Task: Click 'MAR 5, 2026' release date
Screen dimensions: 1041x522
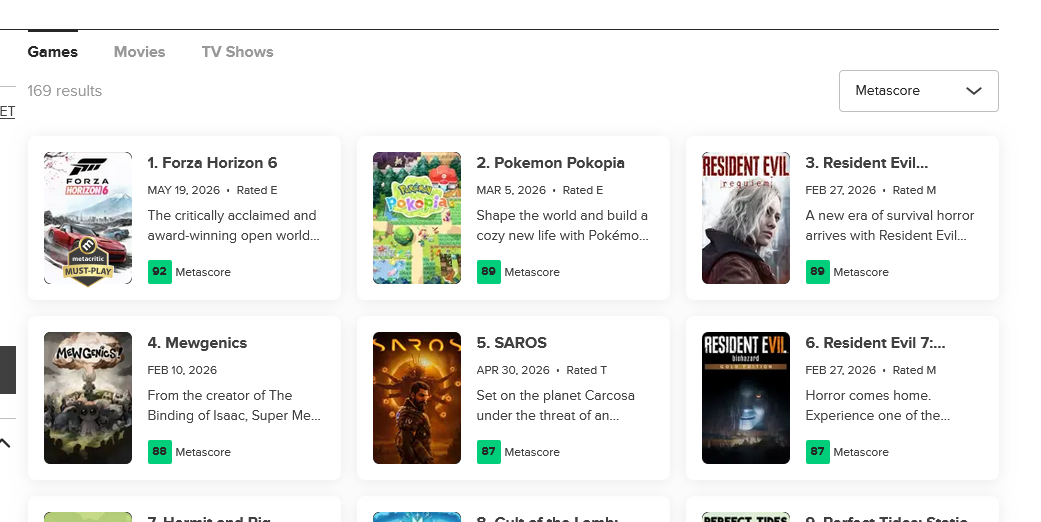Action: pos(511,190)
